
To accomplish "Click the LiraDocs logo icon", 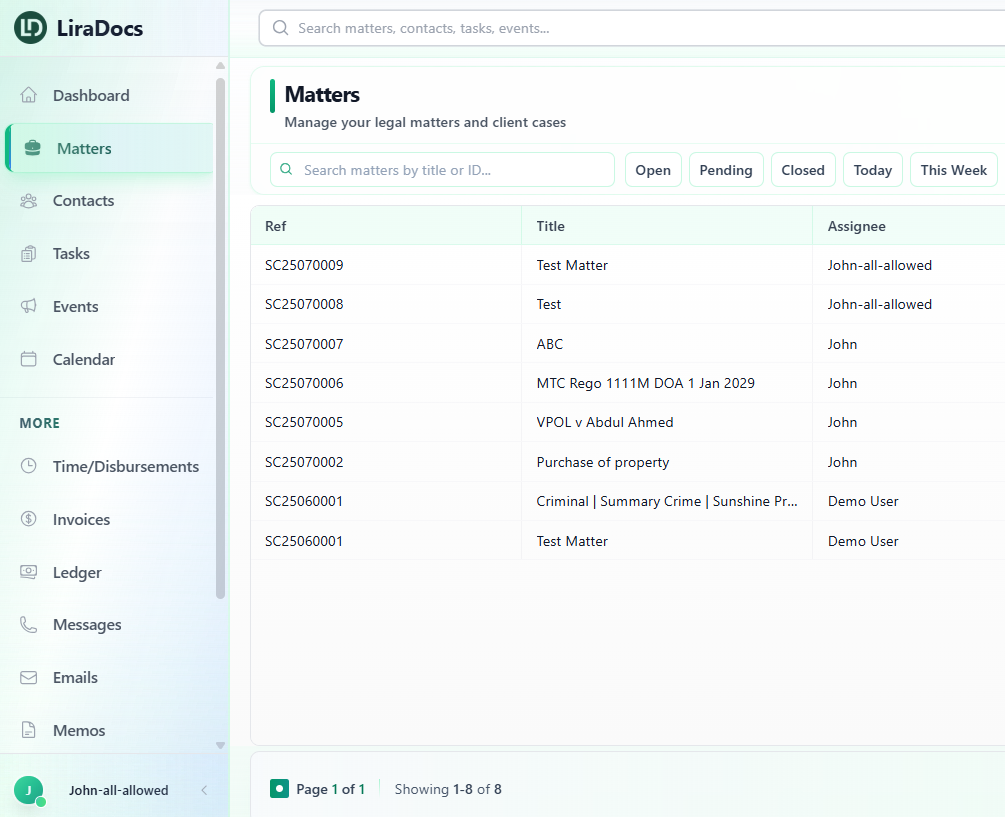I will pos(31,28).
